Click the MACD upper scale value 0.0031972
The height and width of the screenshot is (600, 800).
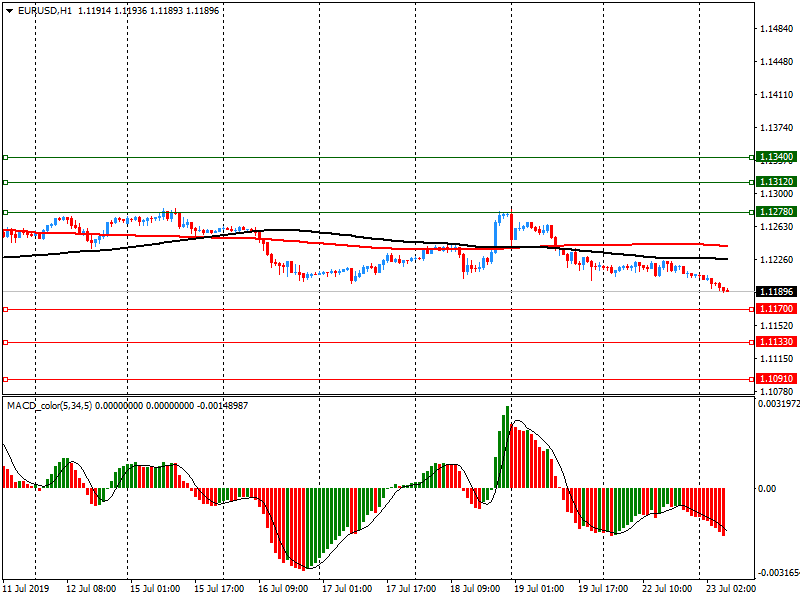point(779,404)
